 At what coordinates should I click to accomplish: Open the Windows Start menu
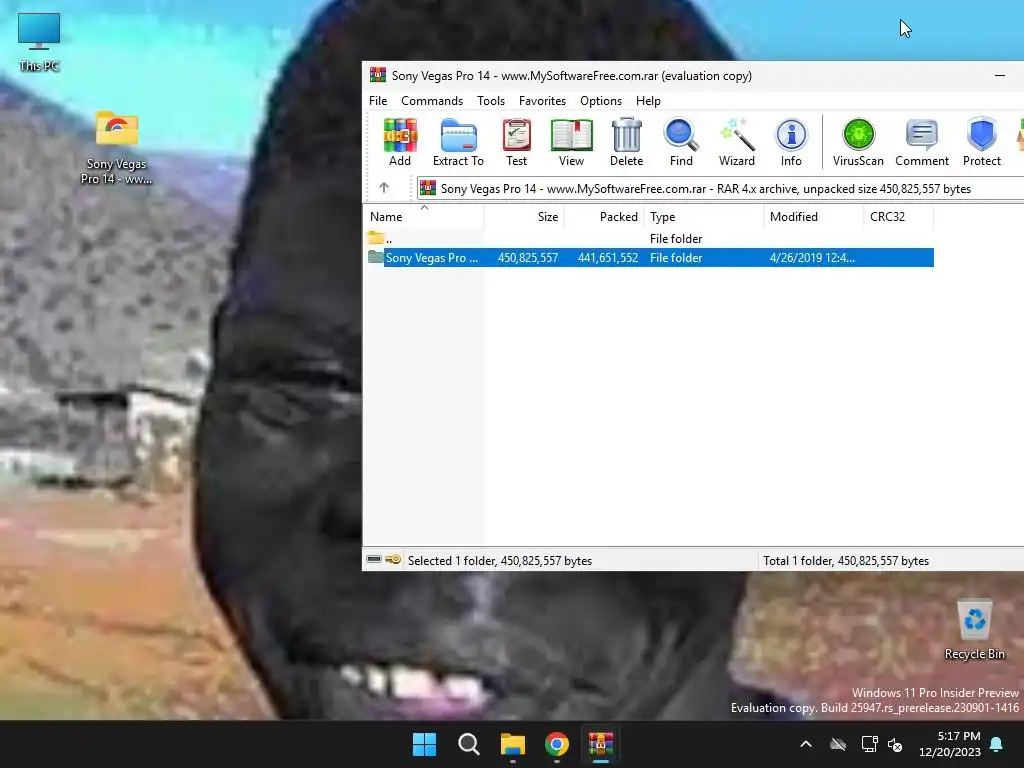click(x=424, y=744)
